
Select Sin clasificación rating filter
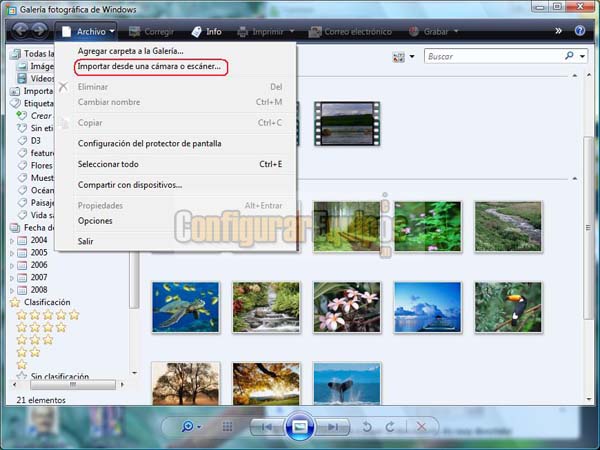(54, 376)
